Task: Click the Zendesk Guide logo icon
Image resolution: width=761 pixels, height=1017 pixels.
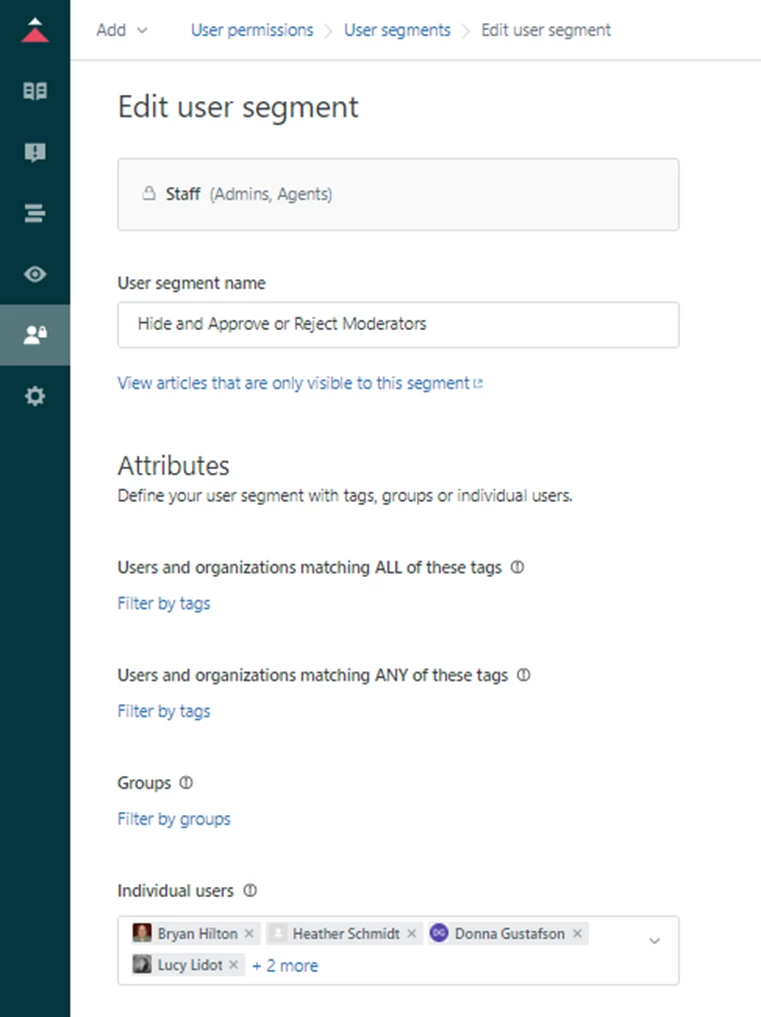Action: (x=35, y=30)
